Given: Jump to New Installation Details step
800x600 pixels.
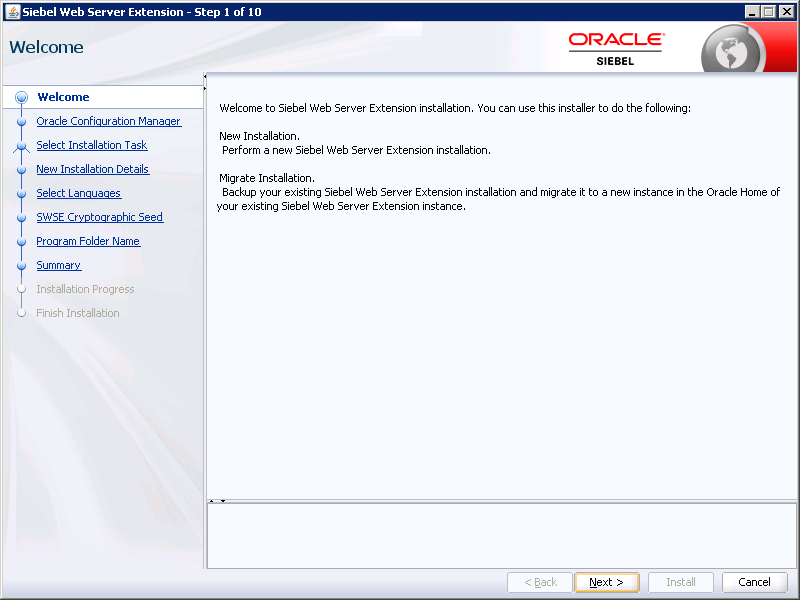Looking at the screenshot, I should 92,169.
